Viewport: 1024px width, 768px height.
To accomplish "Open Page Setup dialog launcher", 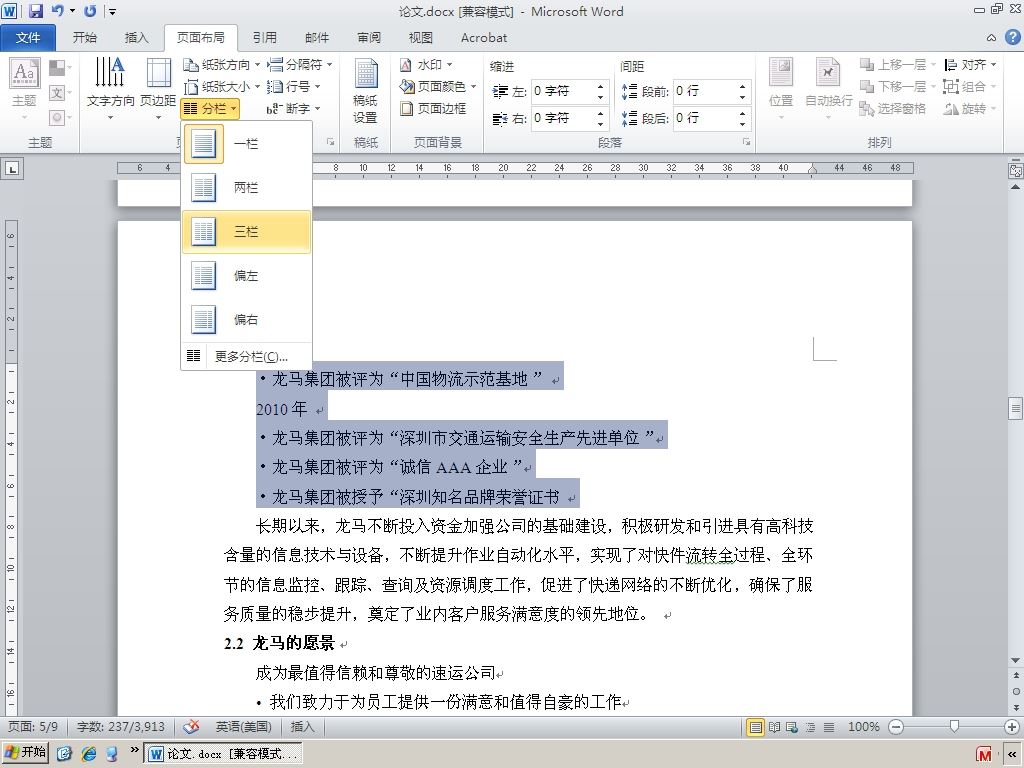I will [x=330, y=142].
